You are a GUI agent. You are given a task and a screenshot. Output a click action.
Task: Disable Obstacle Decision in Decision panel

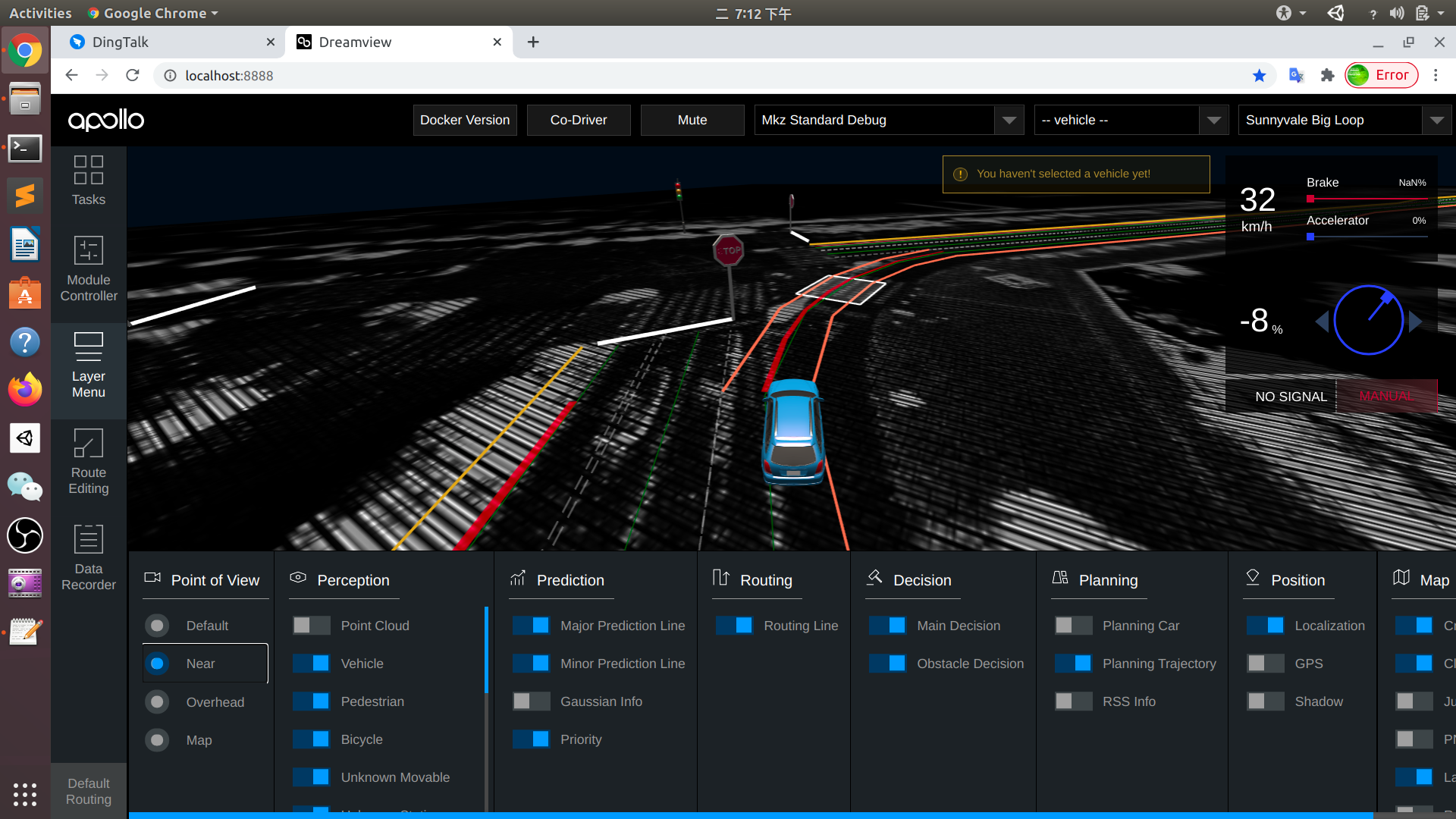889,663
